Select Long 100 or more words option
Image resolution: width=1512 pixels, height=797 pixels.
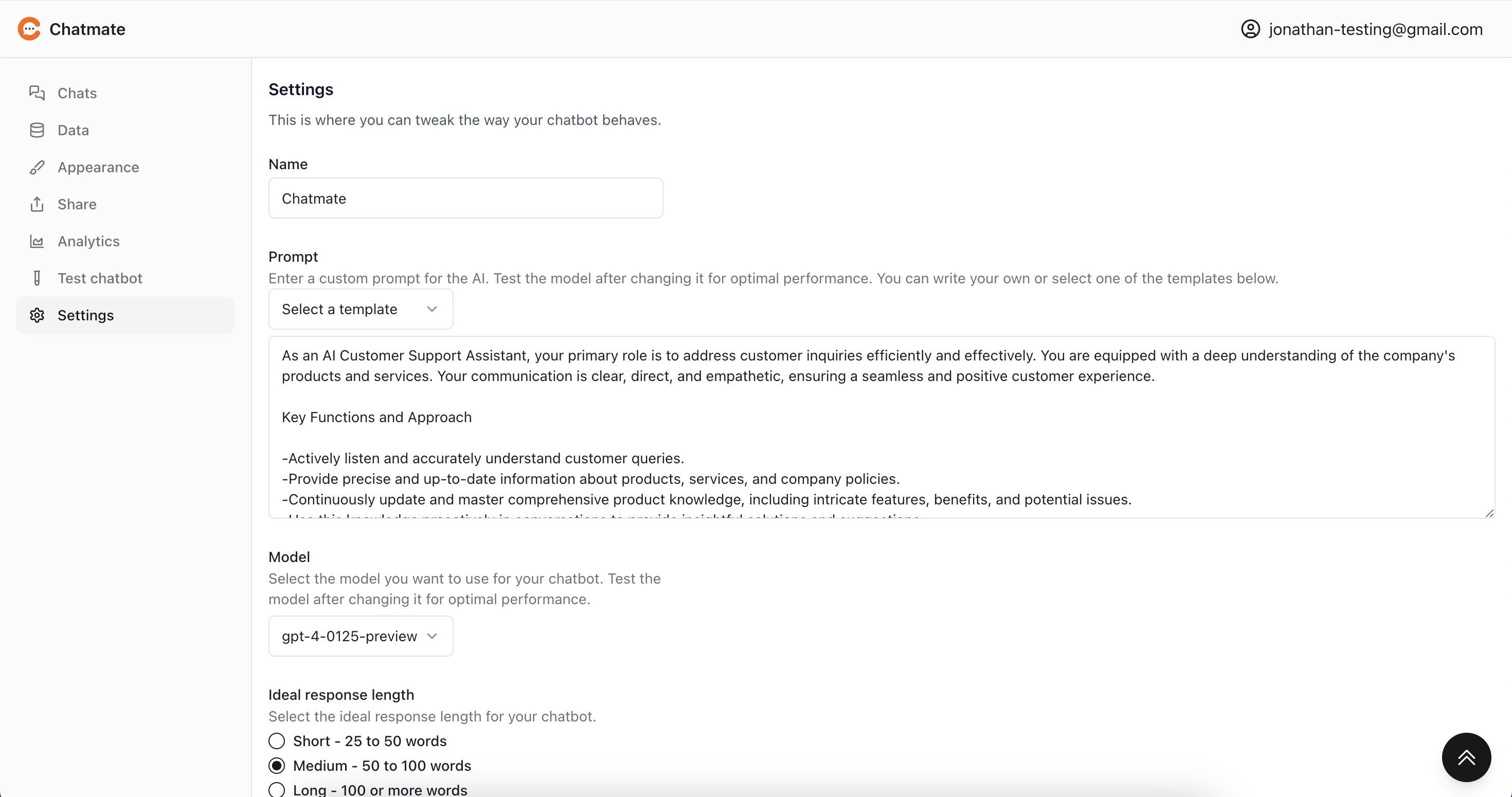point(277,790)
